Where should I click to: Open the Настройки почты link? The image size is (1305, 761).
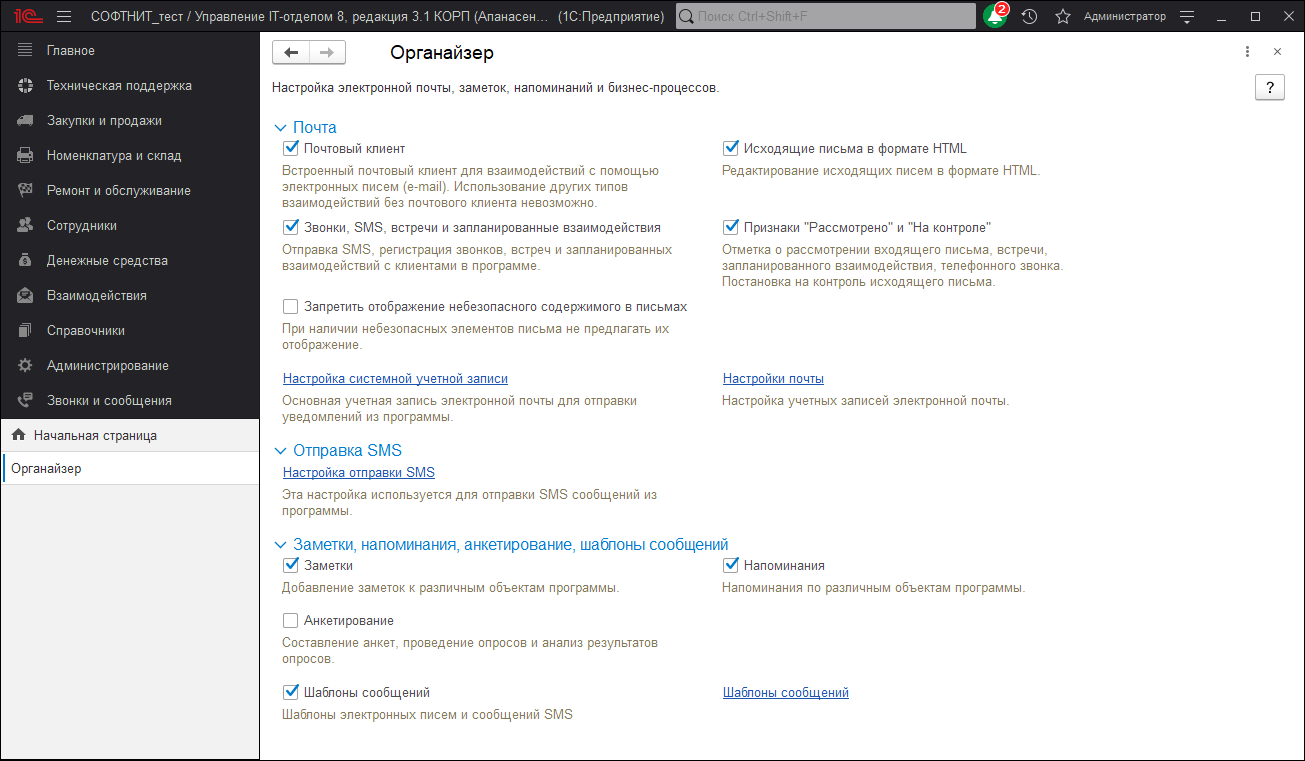(x=773, y=379)
